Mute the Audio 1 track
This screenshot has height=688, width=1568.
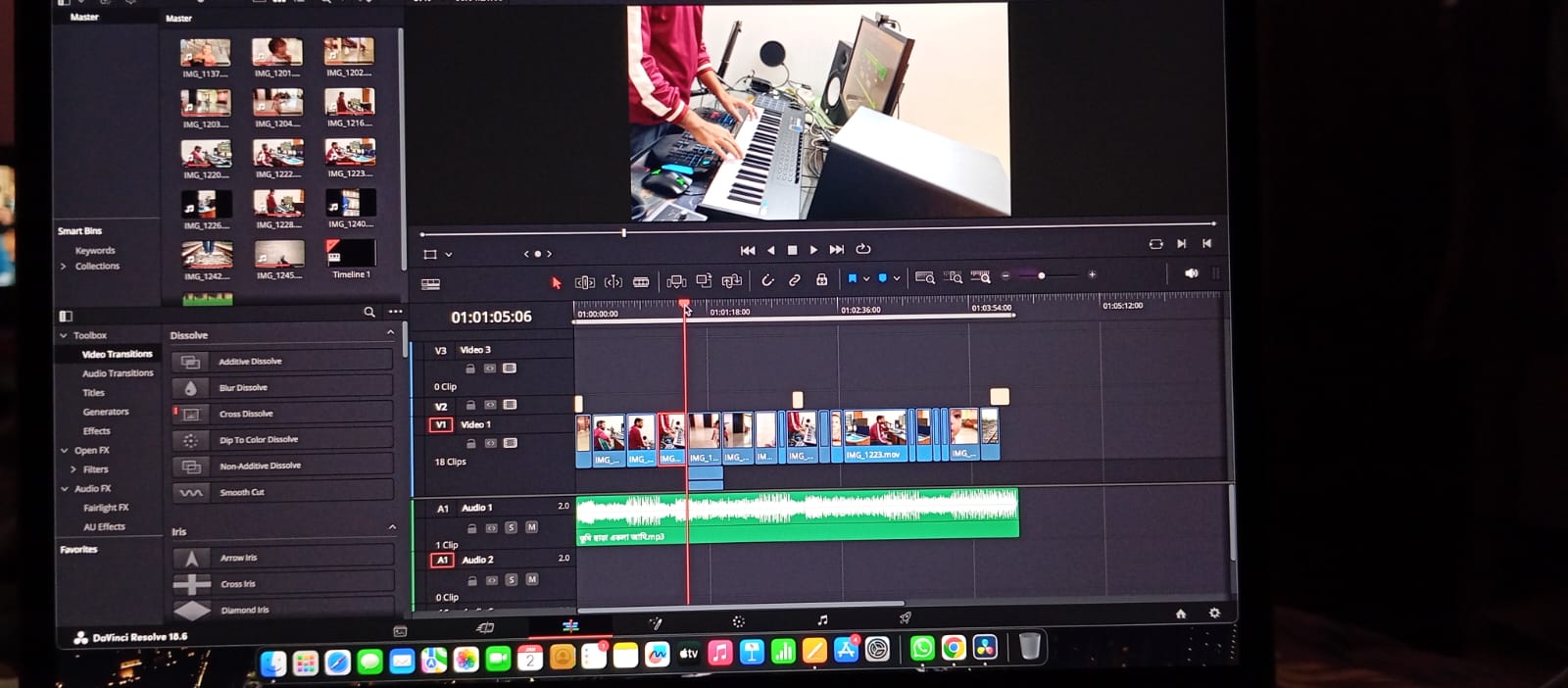coord(531,527)
